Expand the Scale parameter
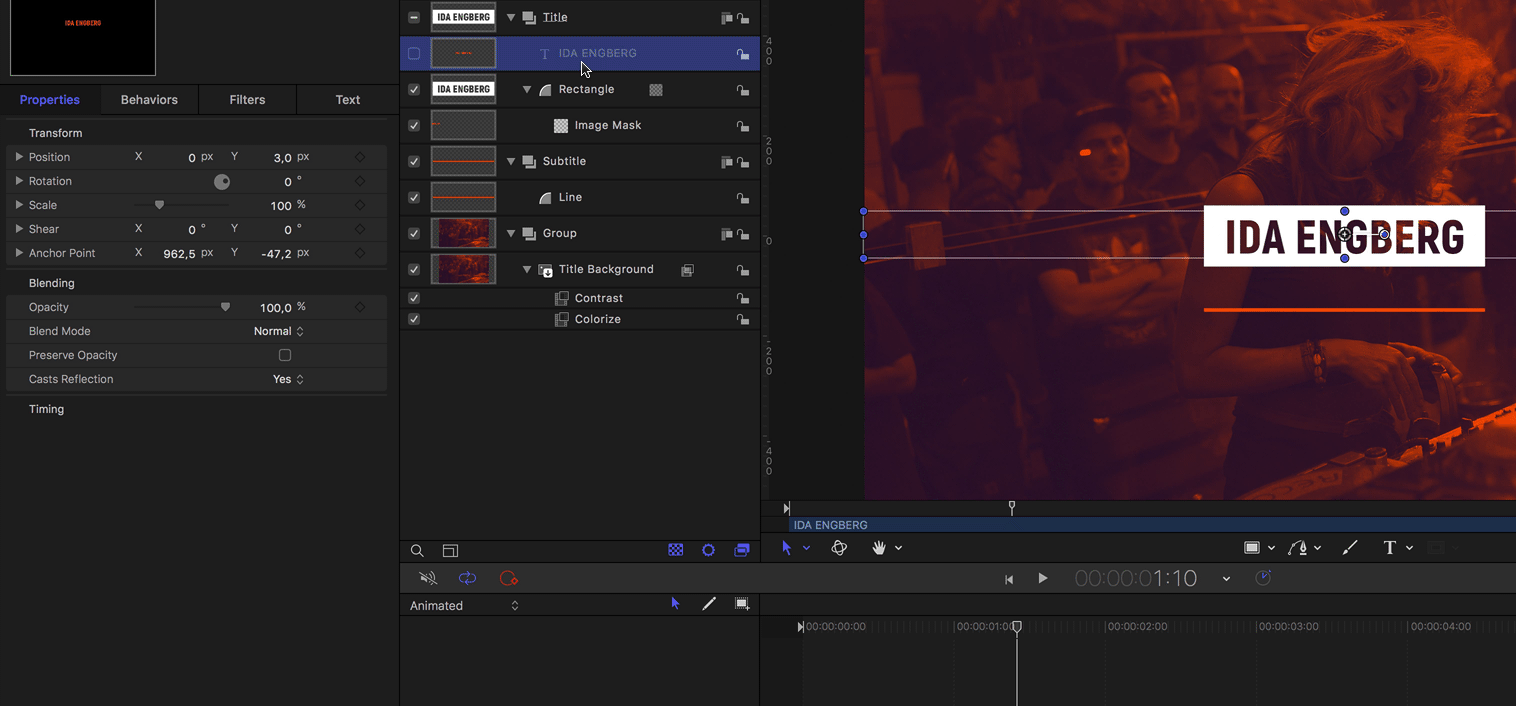Viewport: 1516px width, 706px height. [19, 205]
